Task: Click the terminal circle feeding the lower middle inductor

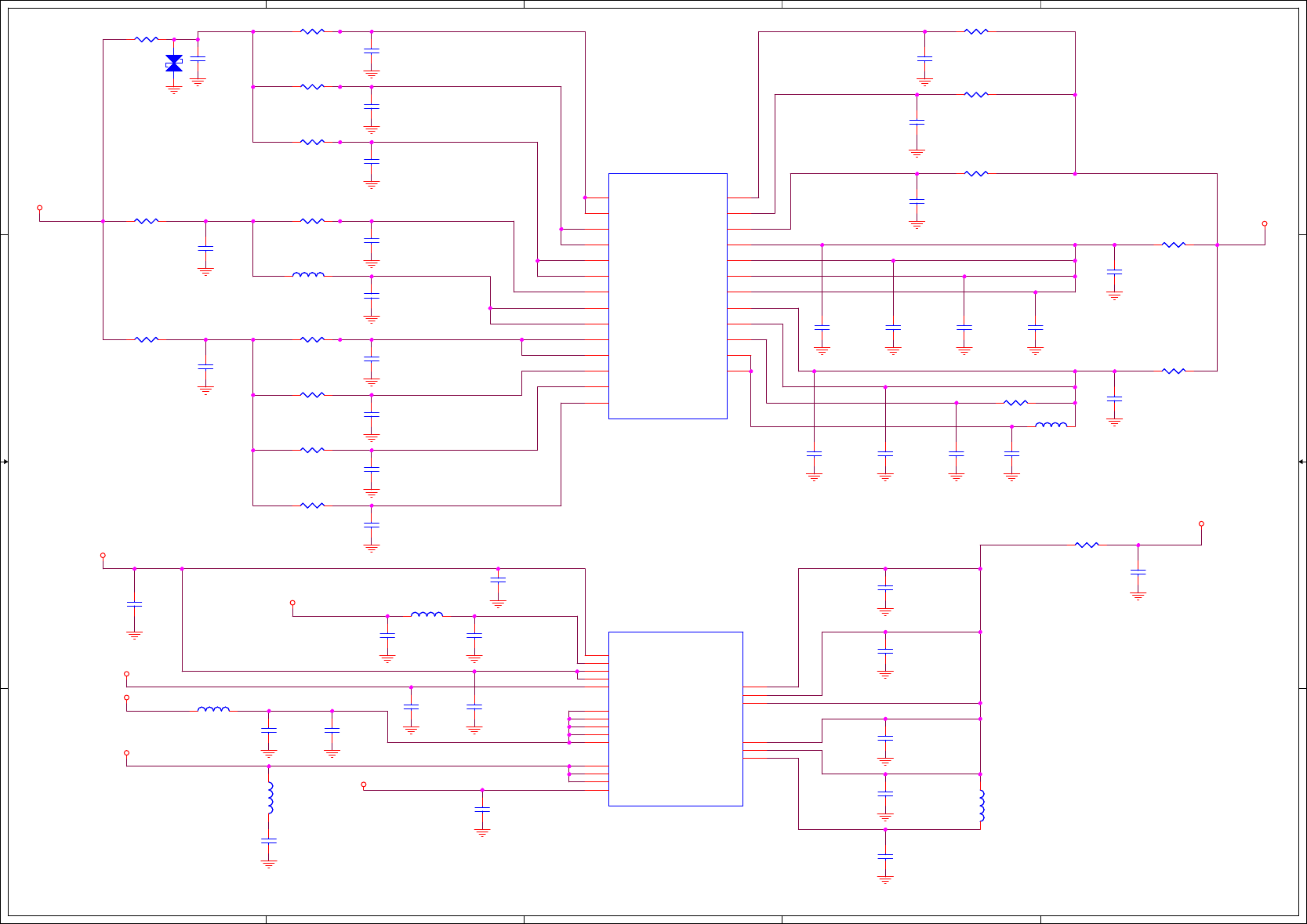Action: pyautogui.click(x=292, y=603)
